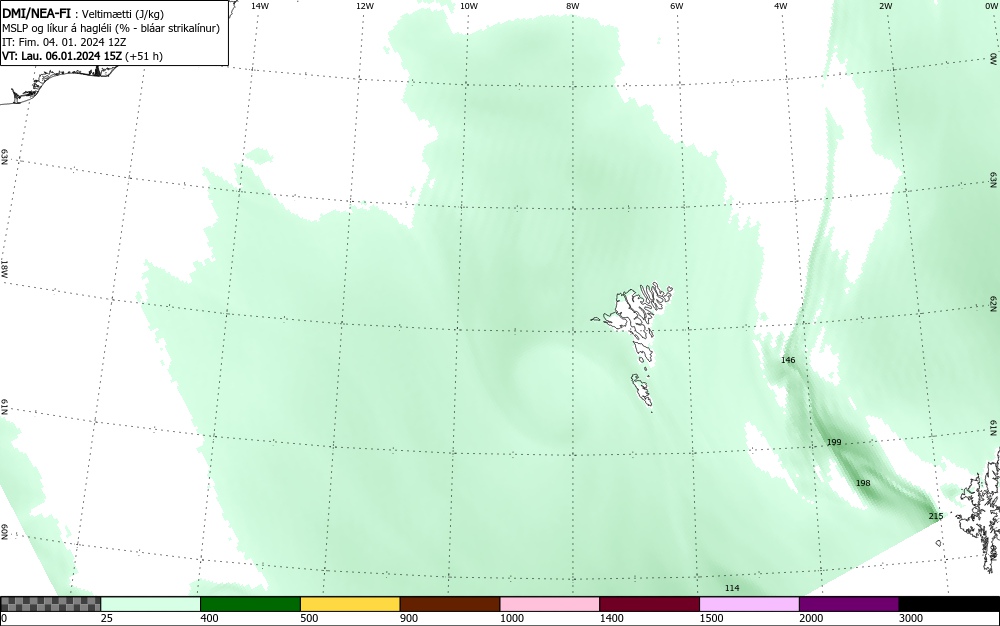Viewport: 1000px width, 626px height.
Task: Click the legend tick value 1400
Action: pyautogui.click(x=611, y=618)
